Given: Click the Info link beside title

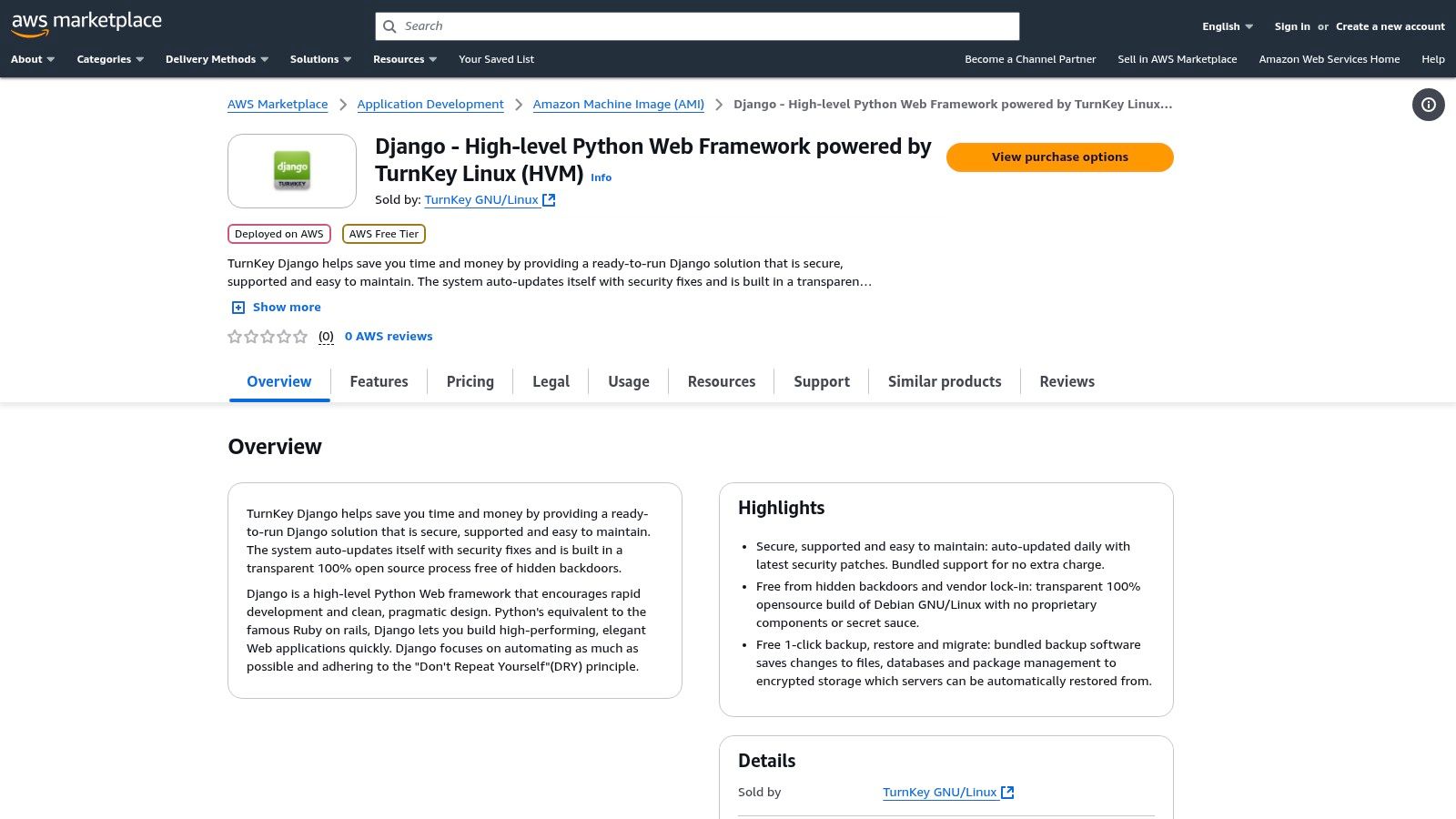Looking at the screenshot, I should [x=601, y=177].
